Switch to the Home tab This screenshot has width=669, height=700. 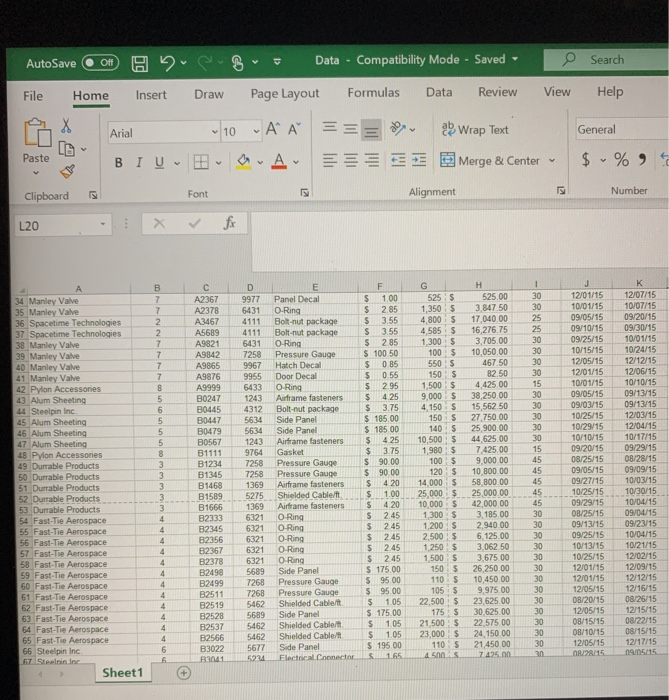(91, 96)
